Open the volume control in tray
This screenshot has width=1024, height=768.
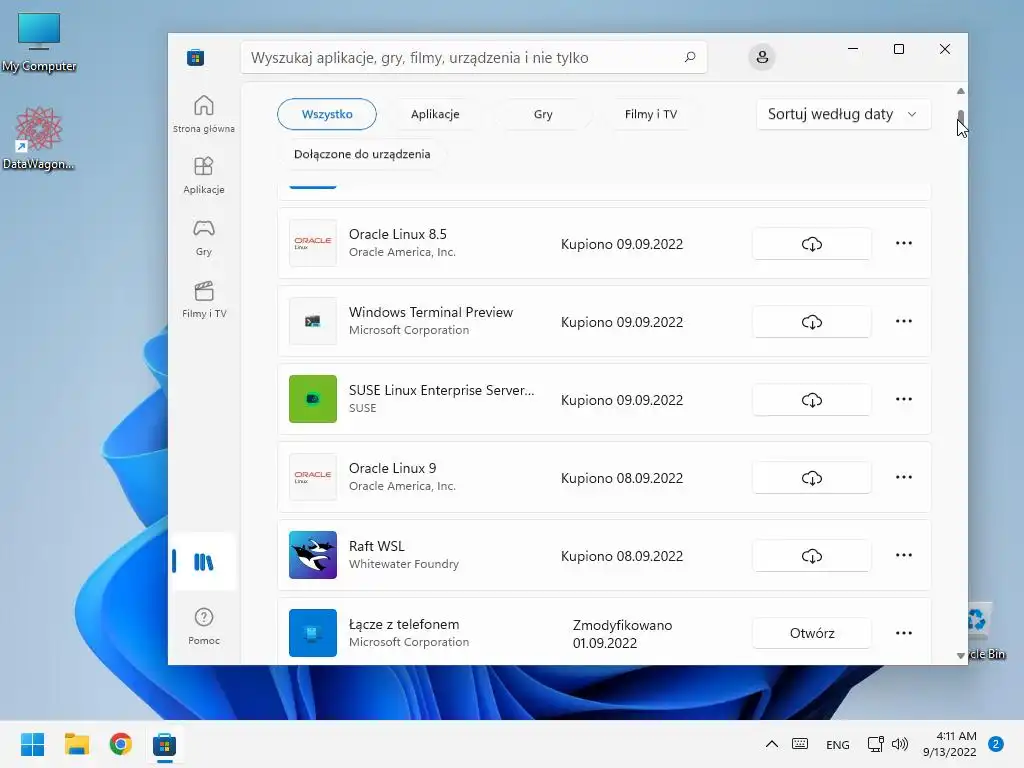pyautogui.click(x=900, y=744)
